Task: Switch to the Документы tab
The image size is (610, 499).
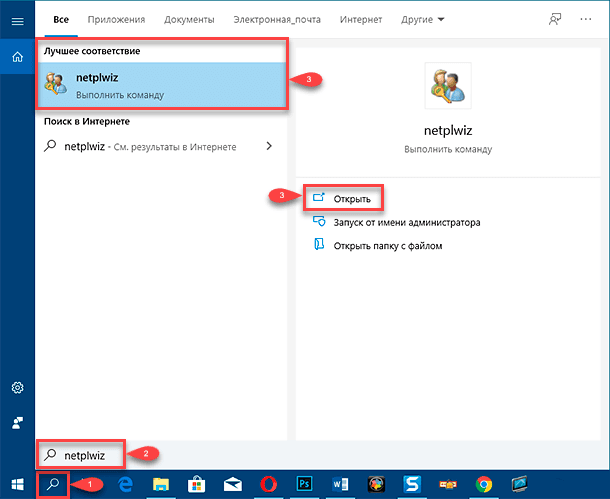Action: click(x=189, y=19)
